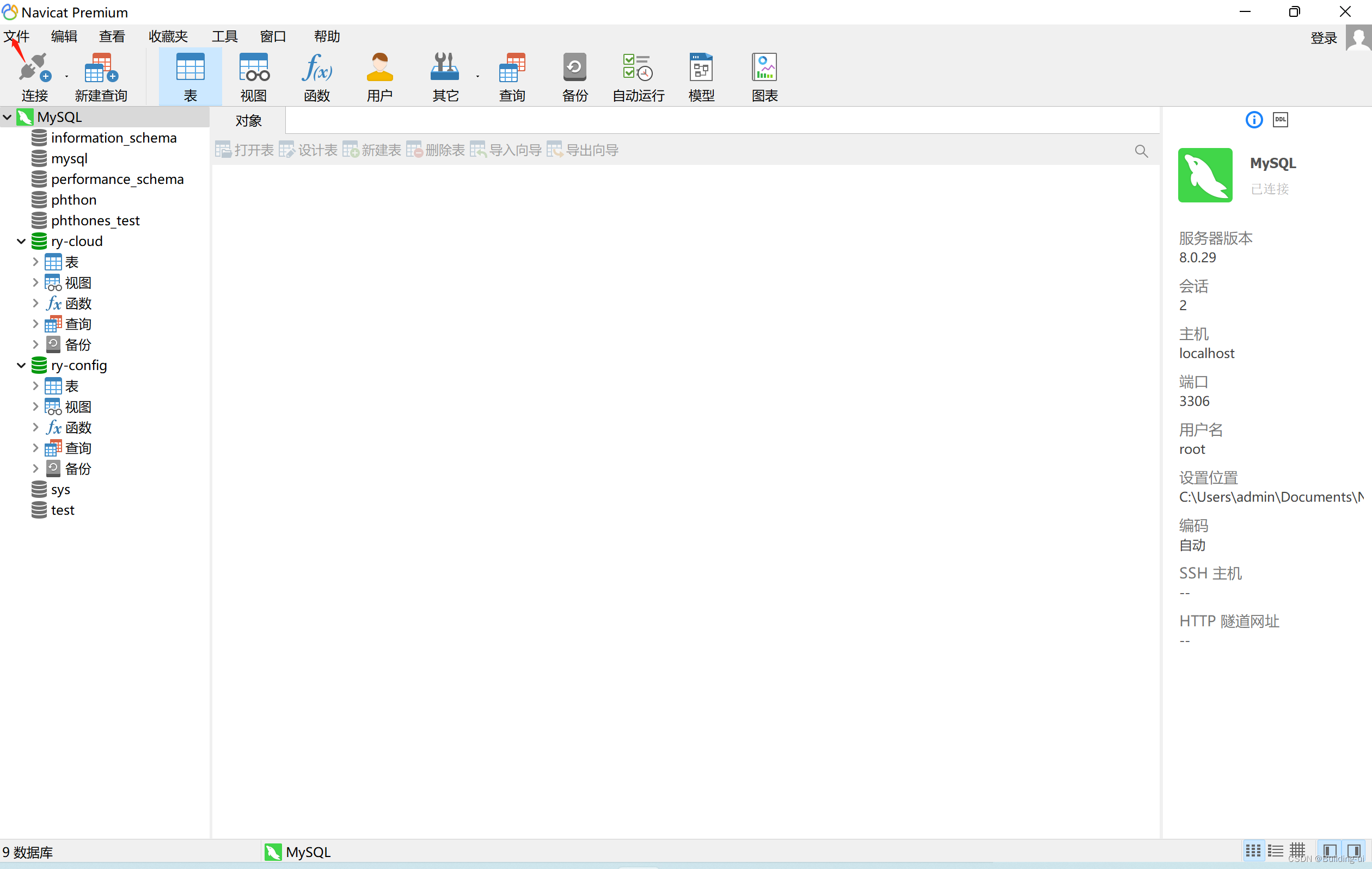
Task: Select the phthones_test database
Action: pyautogui.click(x=95, y=220)
